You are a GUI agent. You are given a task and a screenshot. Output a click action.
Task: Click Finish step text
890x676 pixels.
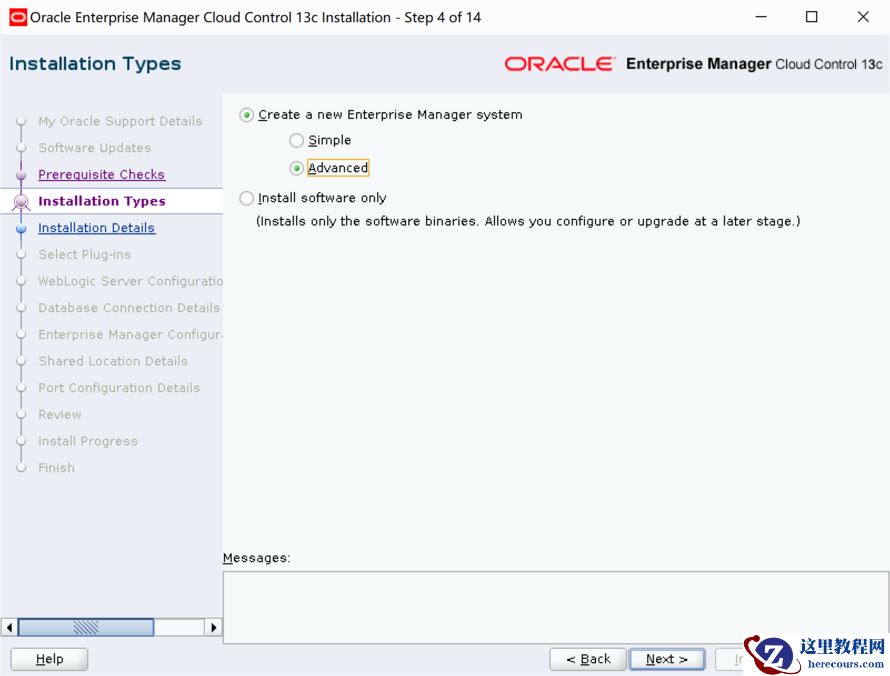click(56, 468)
